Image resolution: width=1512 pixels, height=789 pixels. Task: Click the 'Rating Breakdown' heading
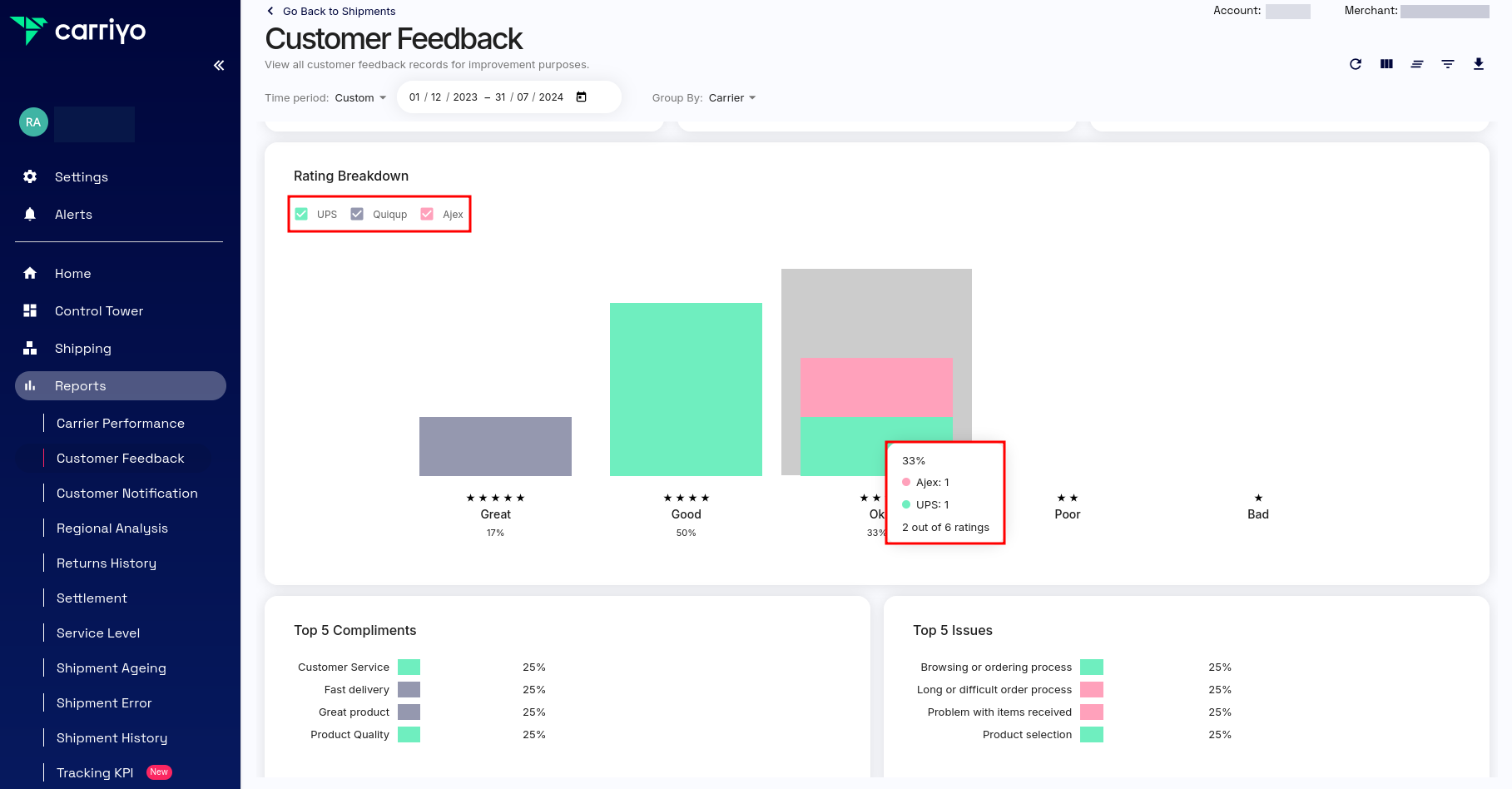point(351,176)
